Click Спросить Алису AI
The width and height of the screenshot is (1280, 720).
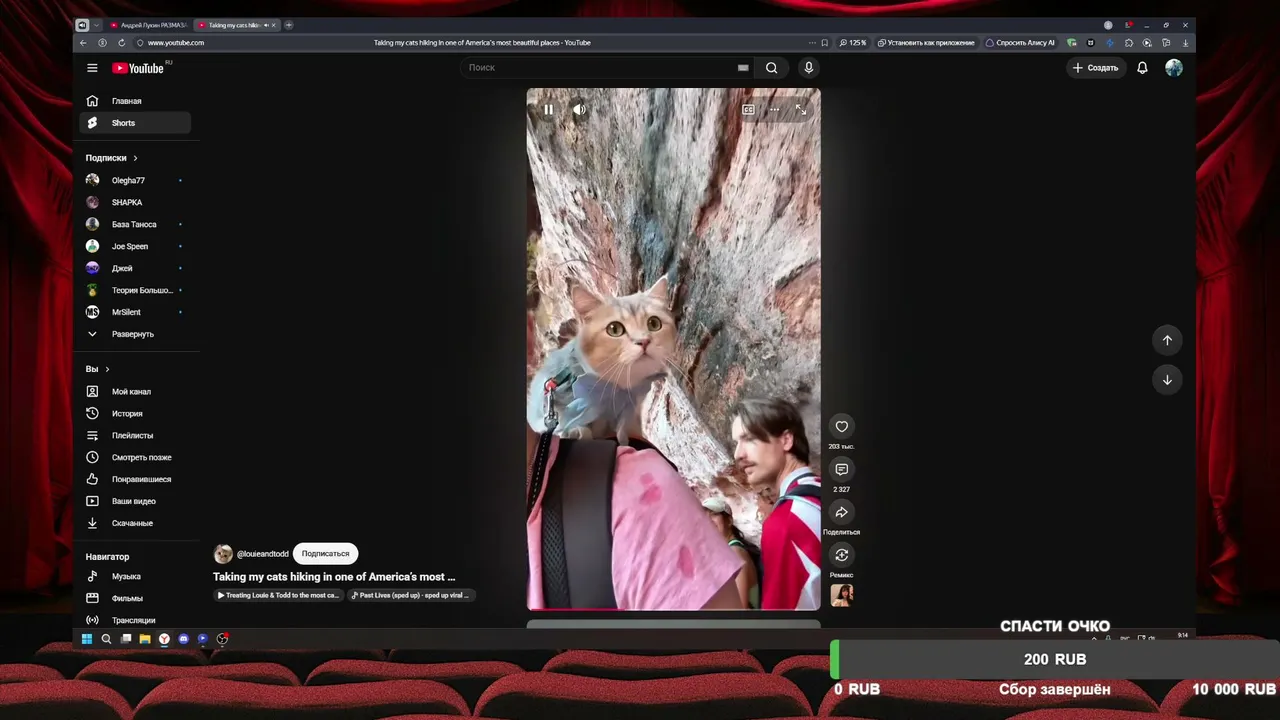[1020, 43]
